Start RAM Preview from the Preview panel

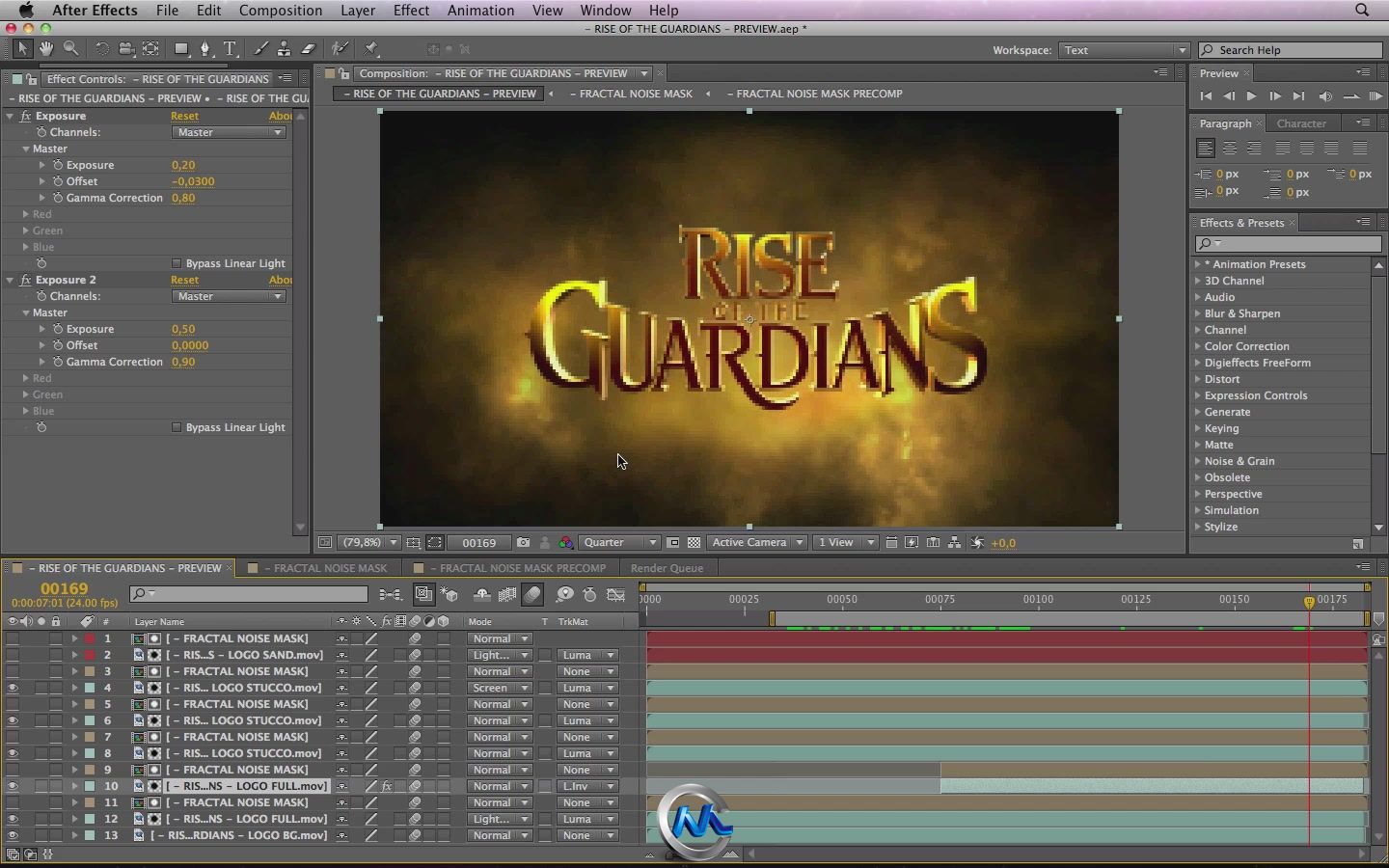tap(1375, 96)
